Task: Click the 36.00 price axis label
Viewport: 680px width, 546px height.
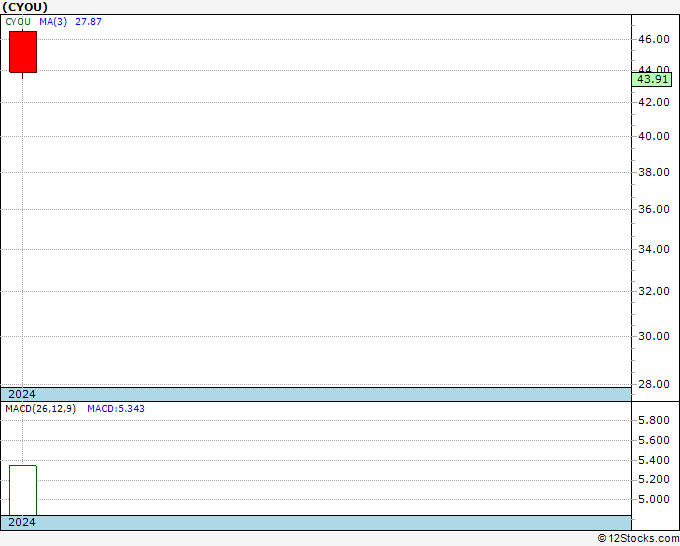Action: [x=654, y=209]
